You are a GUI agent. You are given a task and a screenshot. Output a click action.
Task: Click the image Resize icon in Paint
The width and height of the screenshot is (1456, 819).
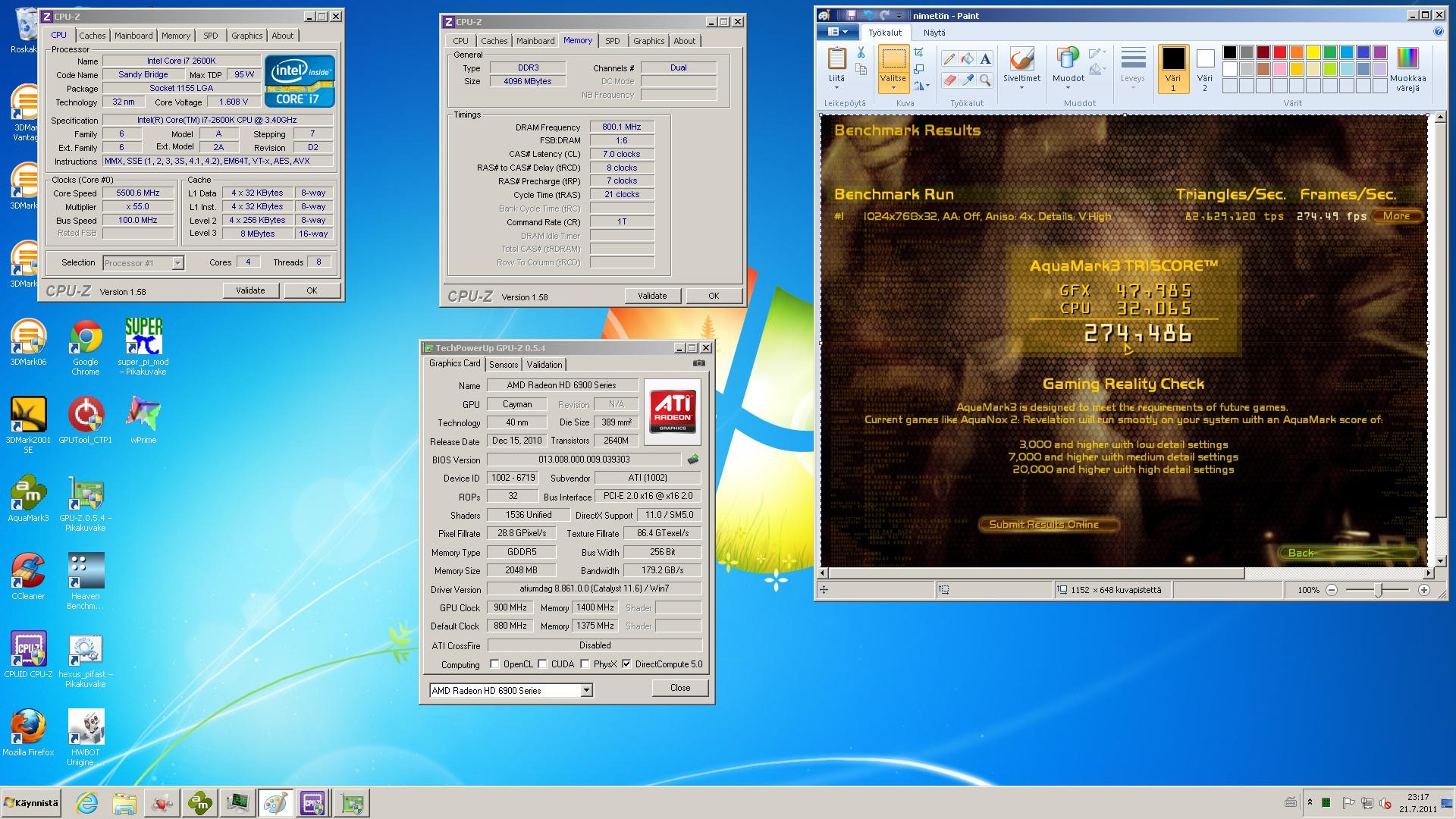point(919,69)
